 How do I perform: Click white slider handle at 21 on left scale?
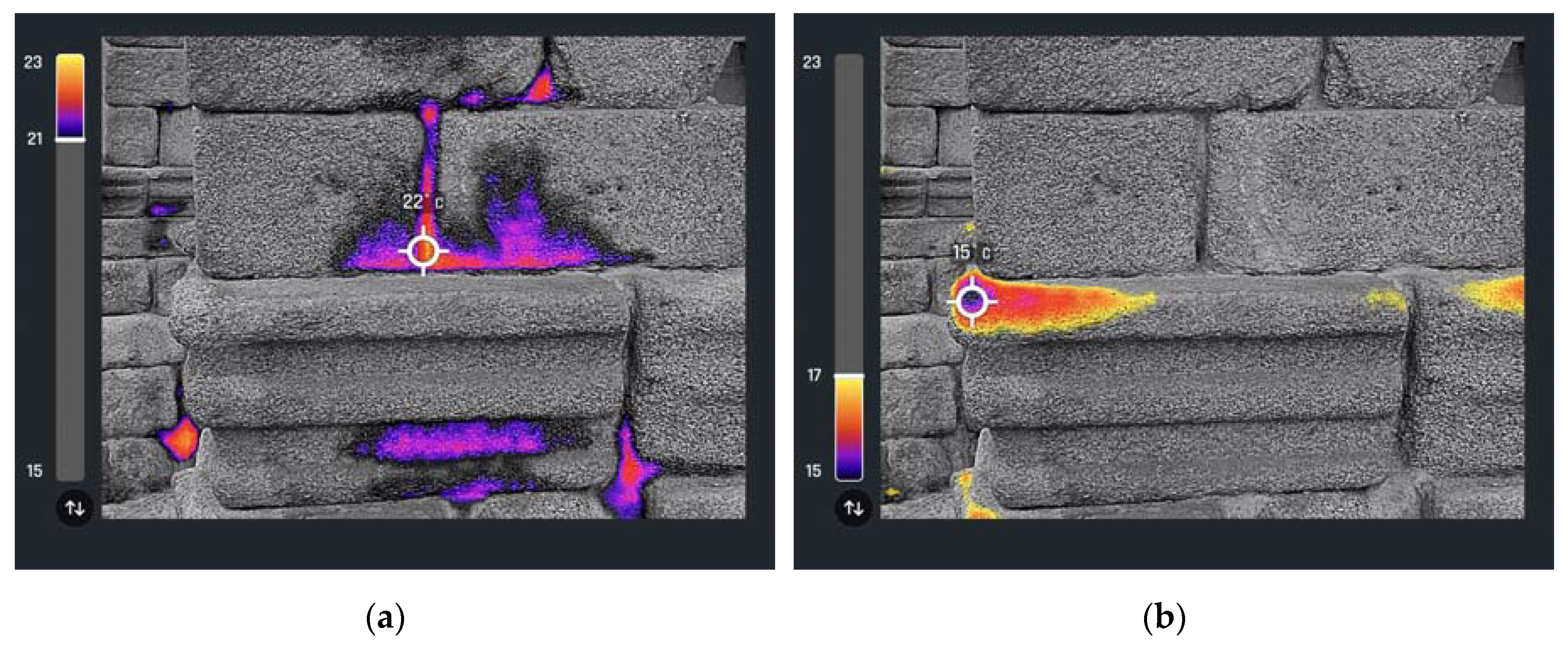coord(71,140)
